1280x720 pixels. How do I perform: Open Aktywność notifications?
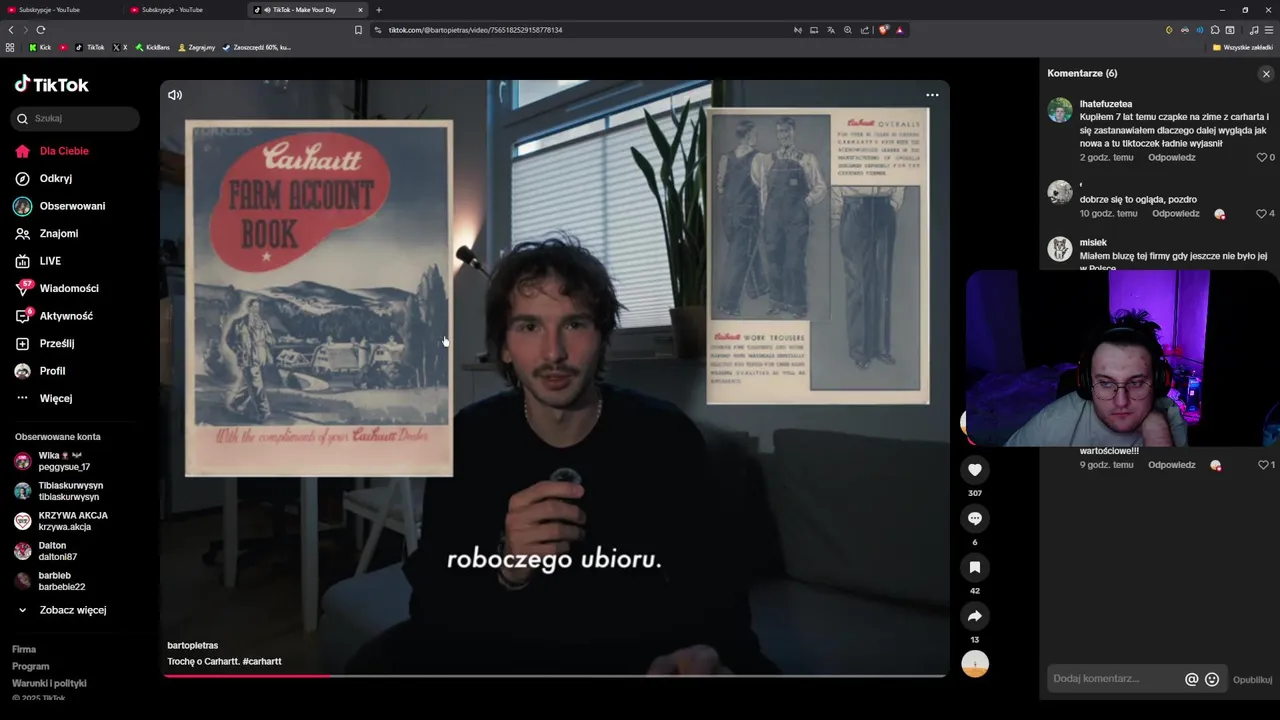point(66,316)
